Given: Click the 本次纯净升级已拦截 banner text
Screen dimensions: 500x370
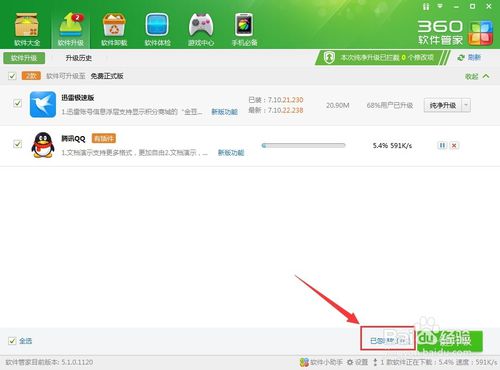Looking at the screenshot, I should [x=387, y=58].
